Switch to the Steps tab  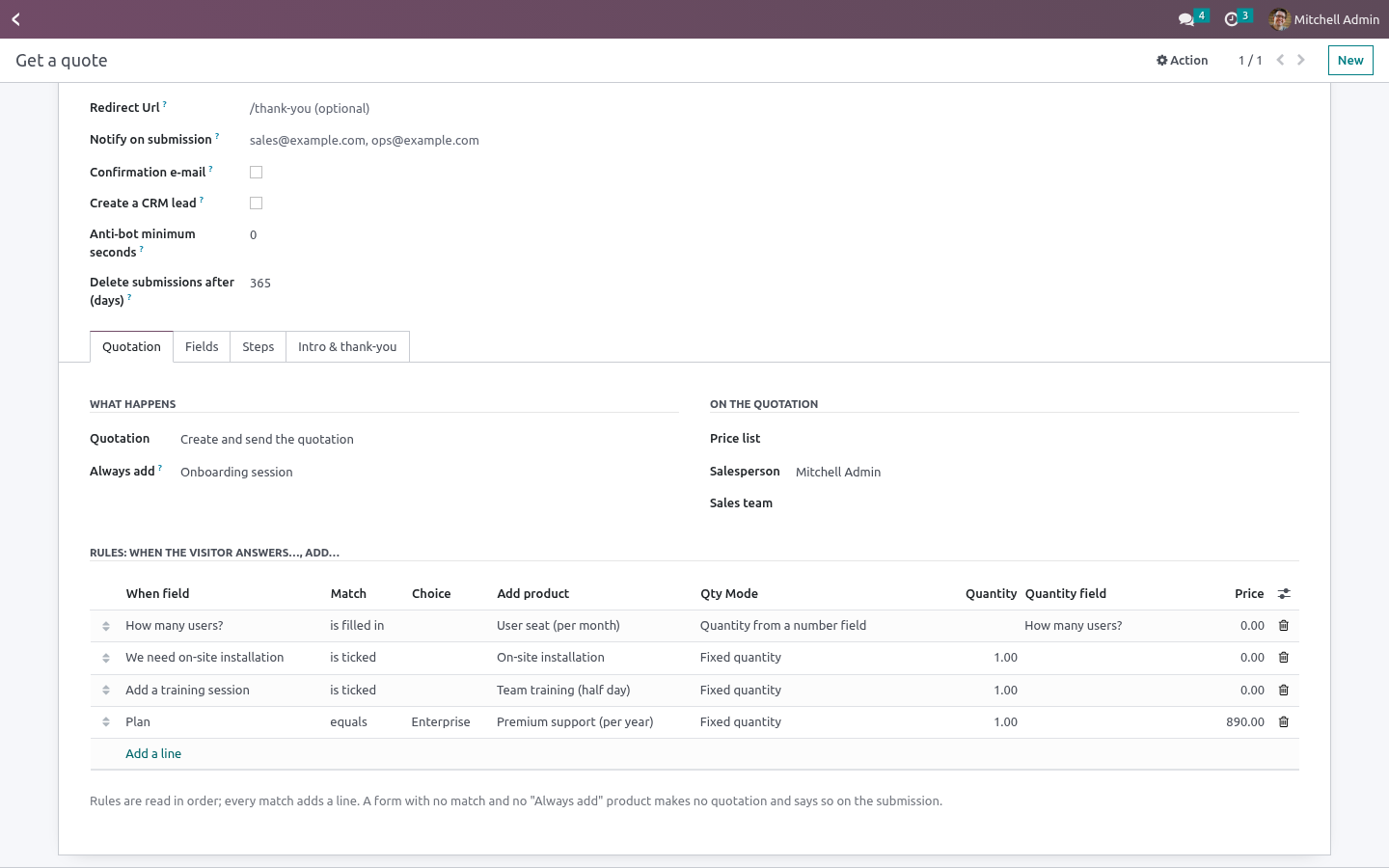[x=258, y=347]
